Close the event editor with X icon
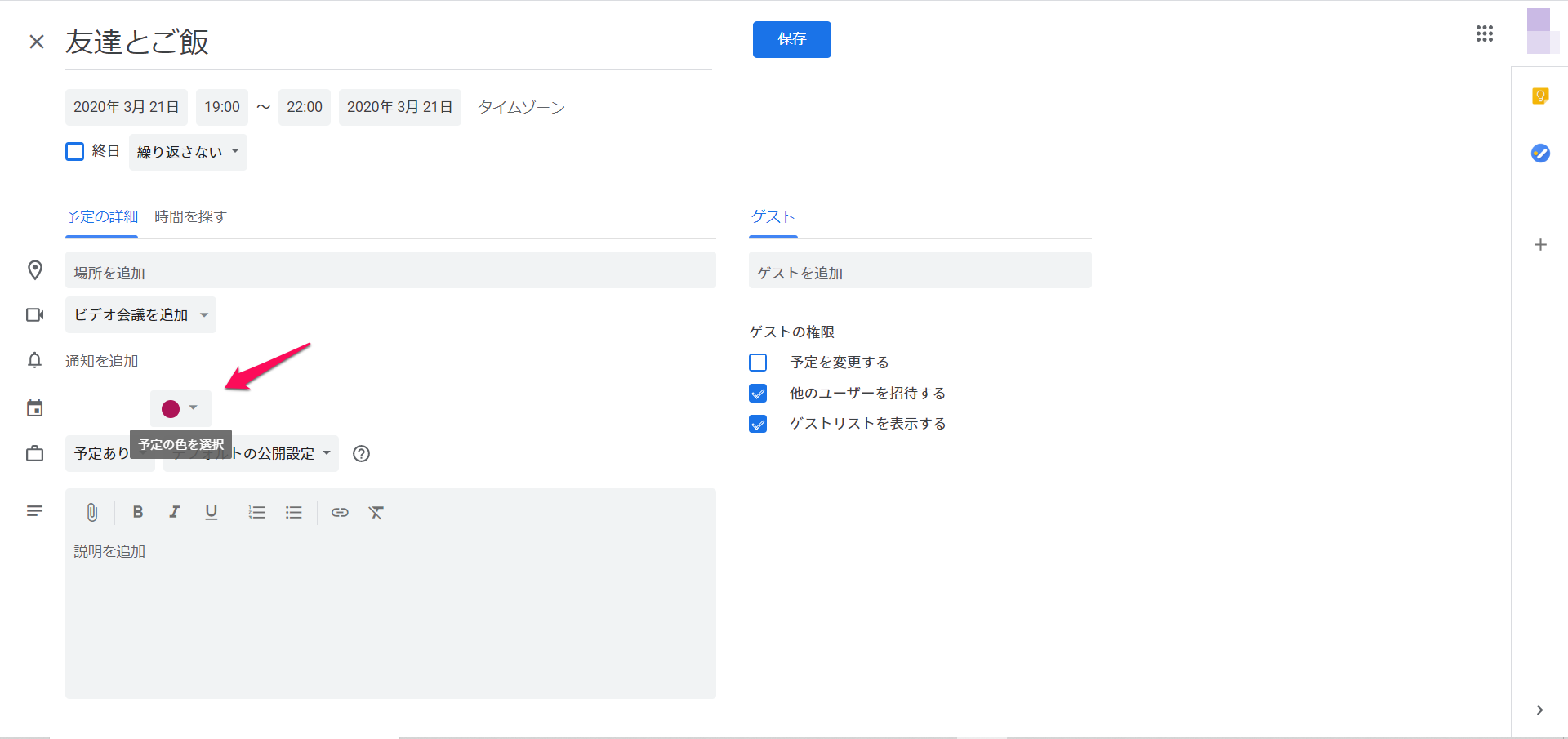1568x739 pixels. coord(36,42)
